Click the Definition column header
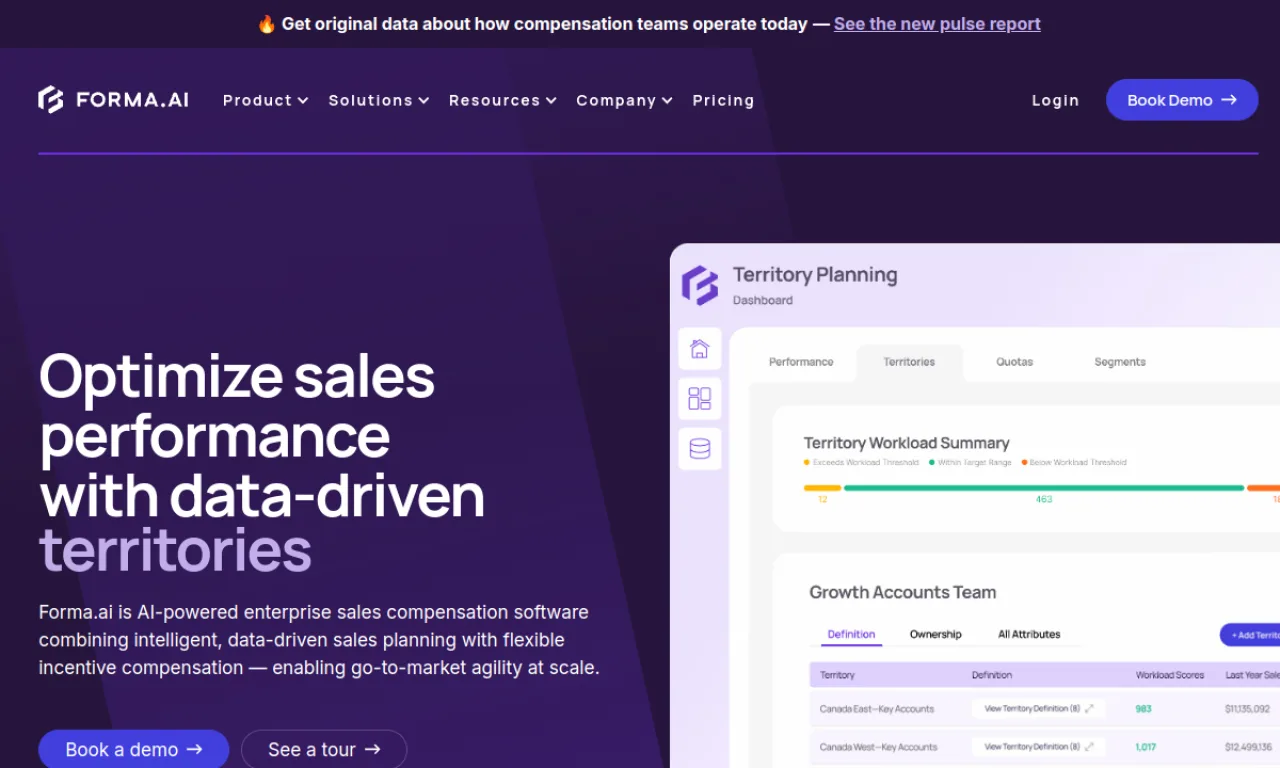 (x=992, y=675)
